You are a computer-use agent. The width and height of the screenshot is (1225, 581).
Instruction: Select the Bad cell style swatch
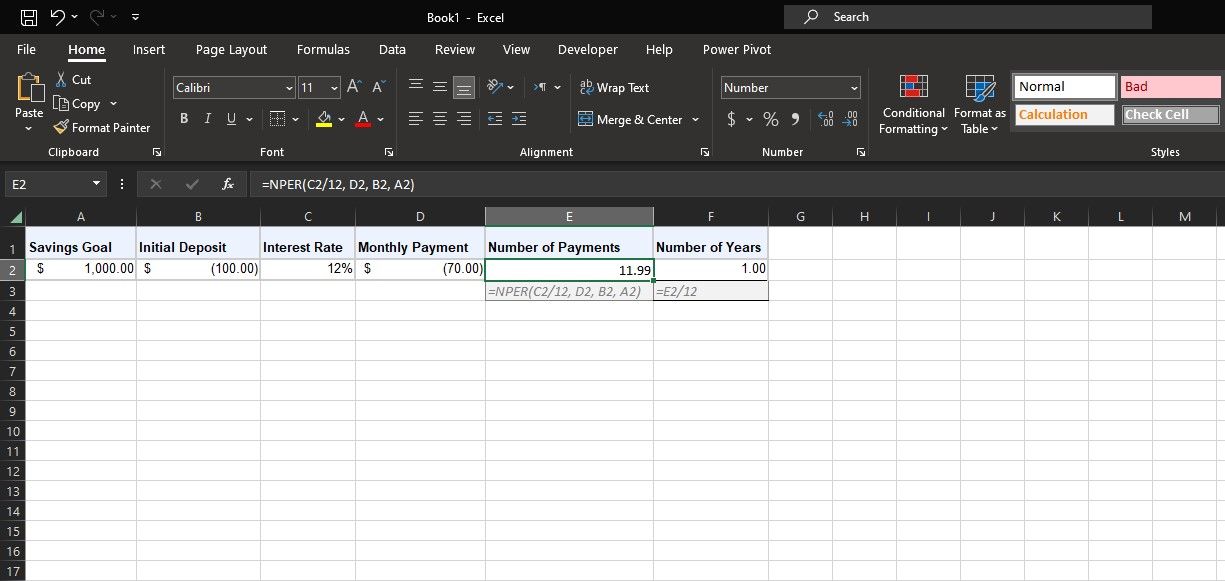1169,86
